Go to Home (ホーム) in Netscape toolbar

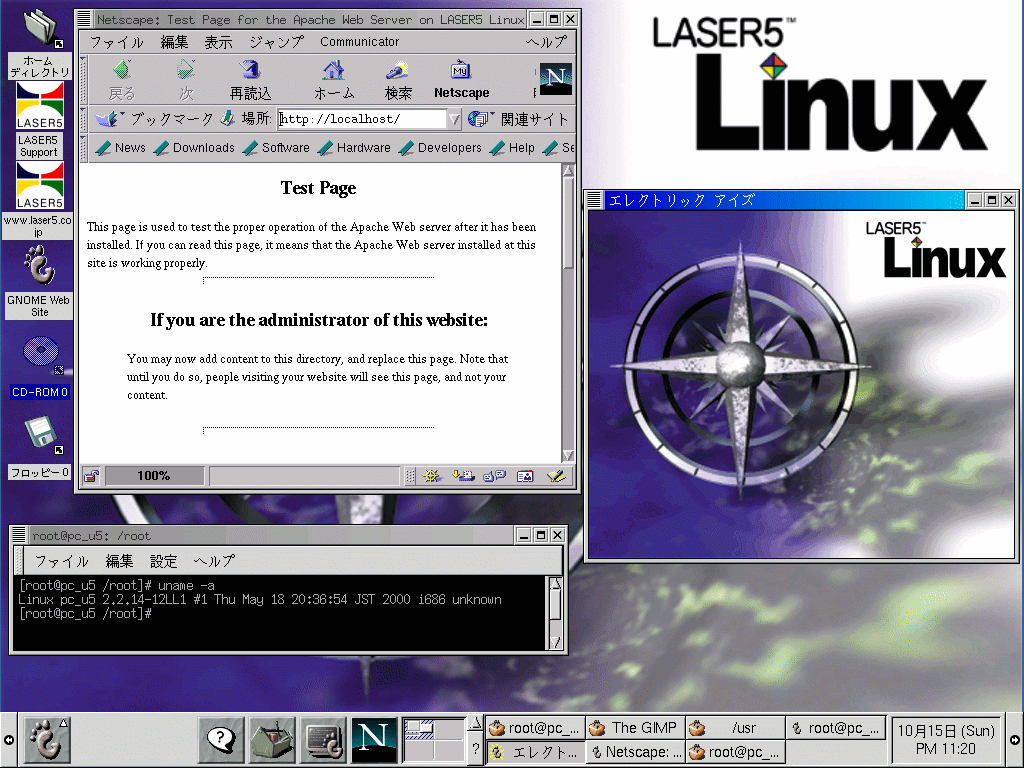tap(334, 80)
